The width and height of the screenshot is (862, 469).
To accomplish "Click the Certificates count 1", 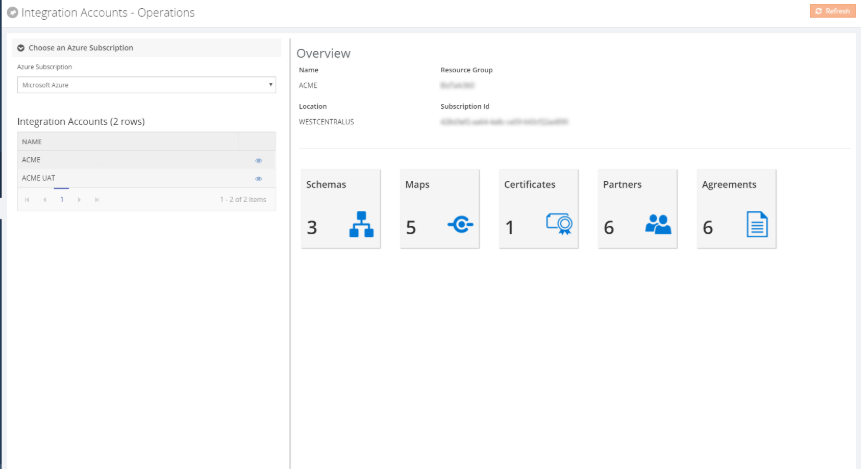I will pos(510,227).
